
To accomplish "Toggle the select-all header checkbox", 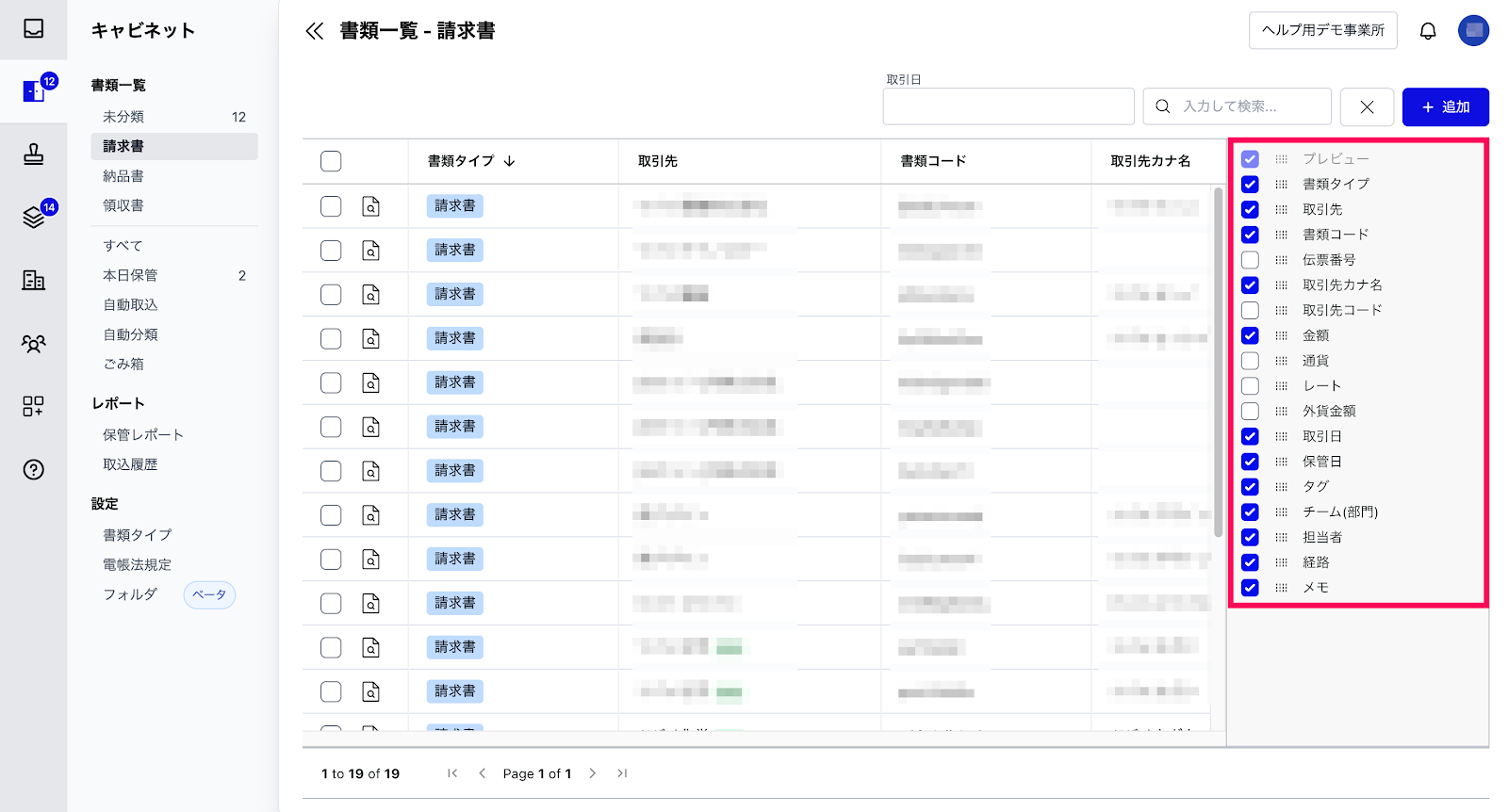I will (331, 161).
